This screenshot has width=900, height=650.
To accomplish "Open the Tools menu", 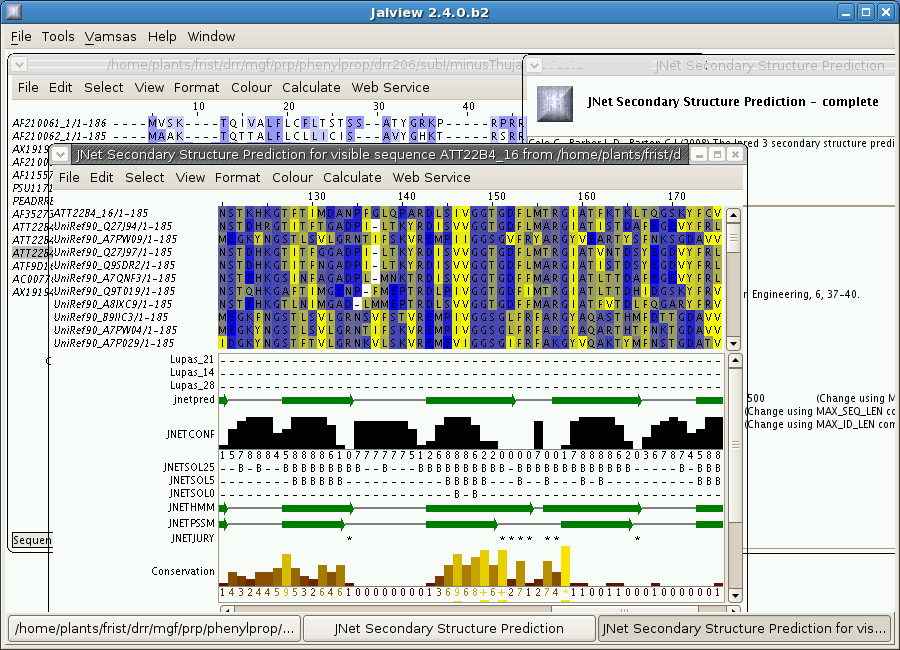I will [x=58, y=37].
